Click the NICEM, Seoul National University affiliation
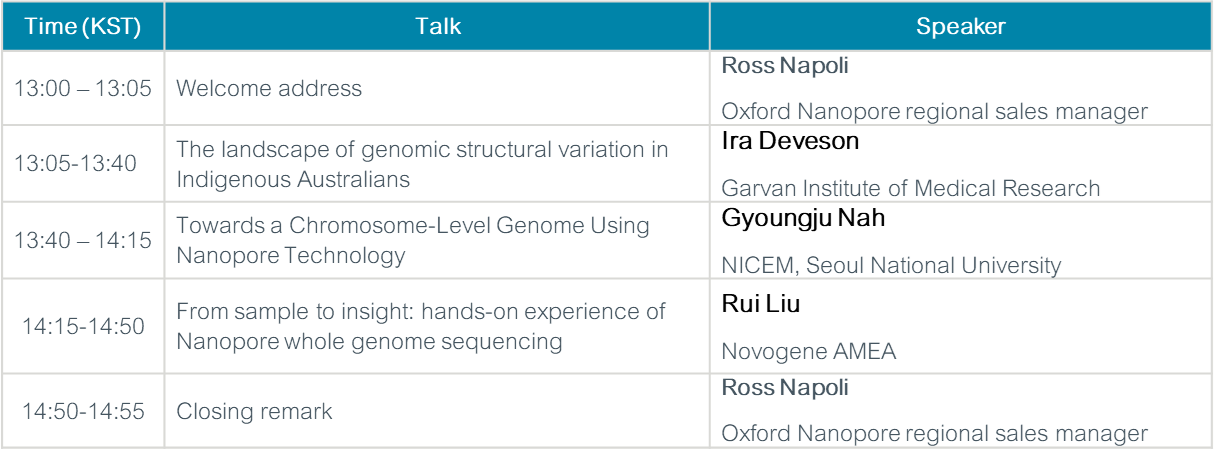The width and height of the screenshot is (1214, 461). pyautogui.click(x=891, y=265)
